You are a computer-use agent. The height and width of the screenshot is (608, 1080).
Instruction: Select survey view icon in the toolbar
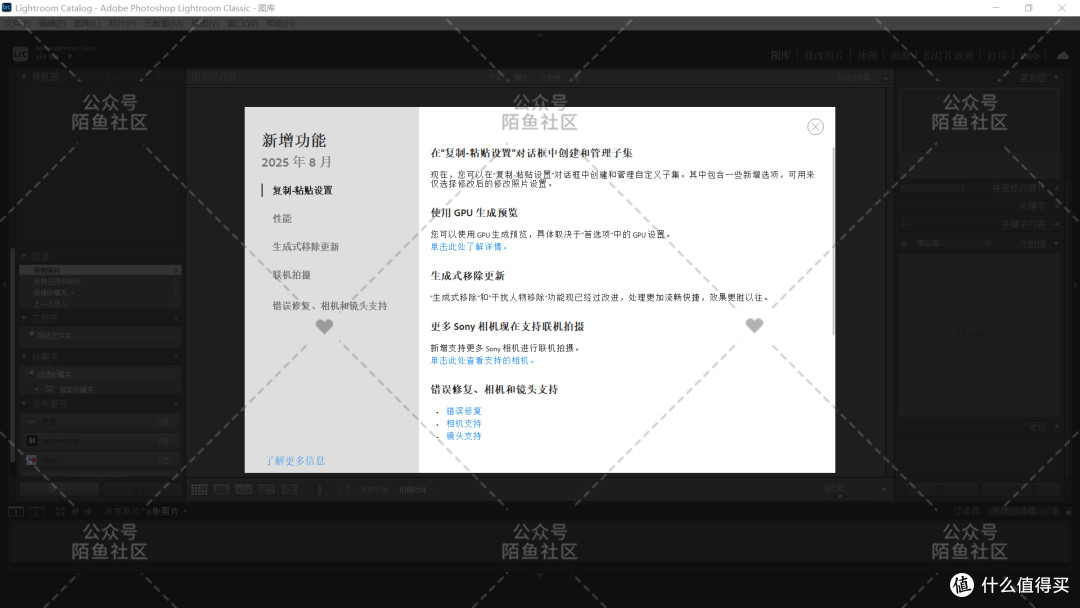[267, 490]
